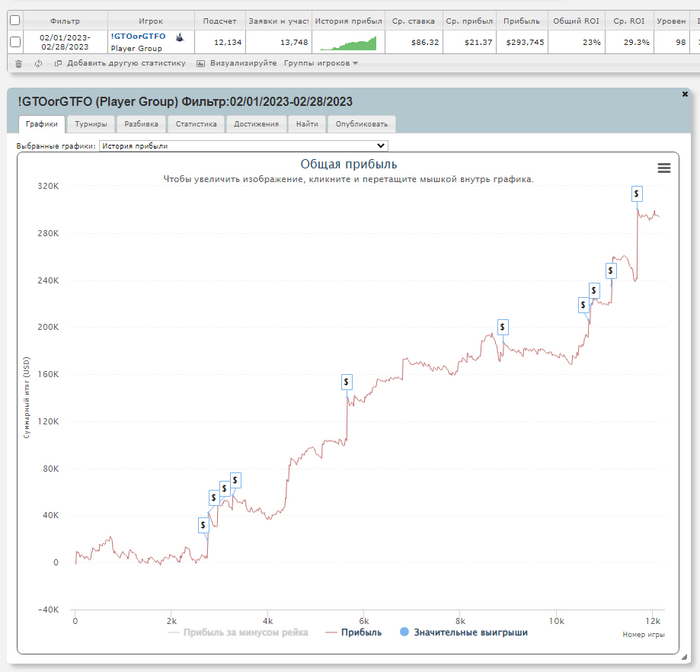Image resolution: width=700 pixels, height=672 pixels.
Task: Click the 02/01/2023-02/28/2023 filter cell
Action: click(65, 42)
